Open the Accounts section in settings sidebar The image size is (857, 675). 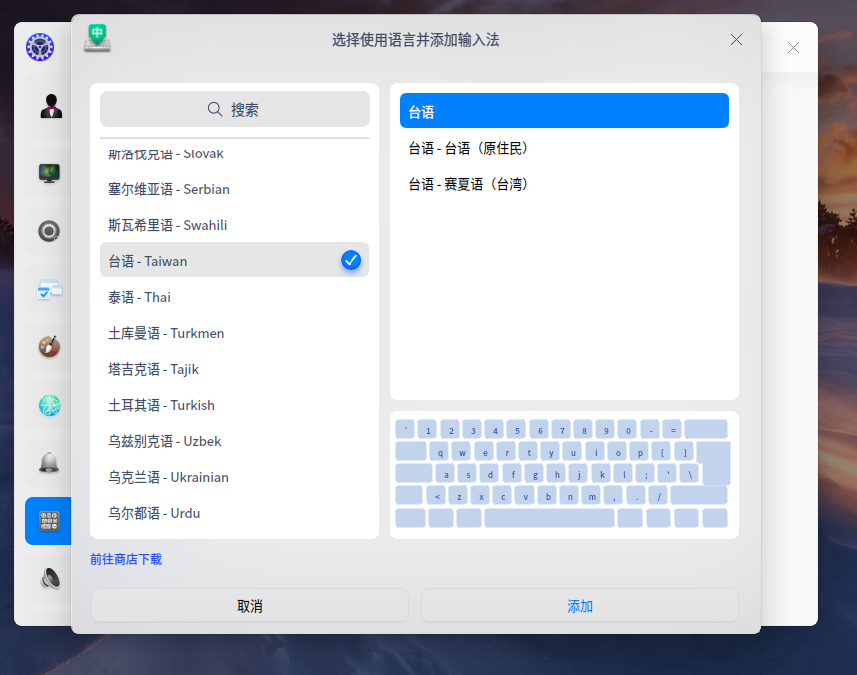pos(51,106)
